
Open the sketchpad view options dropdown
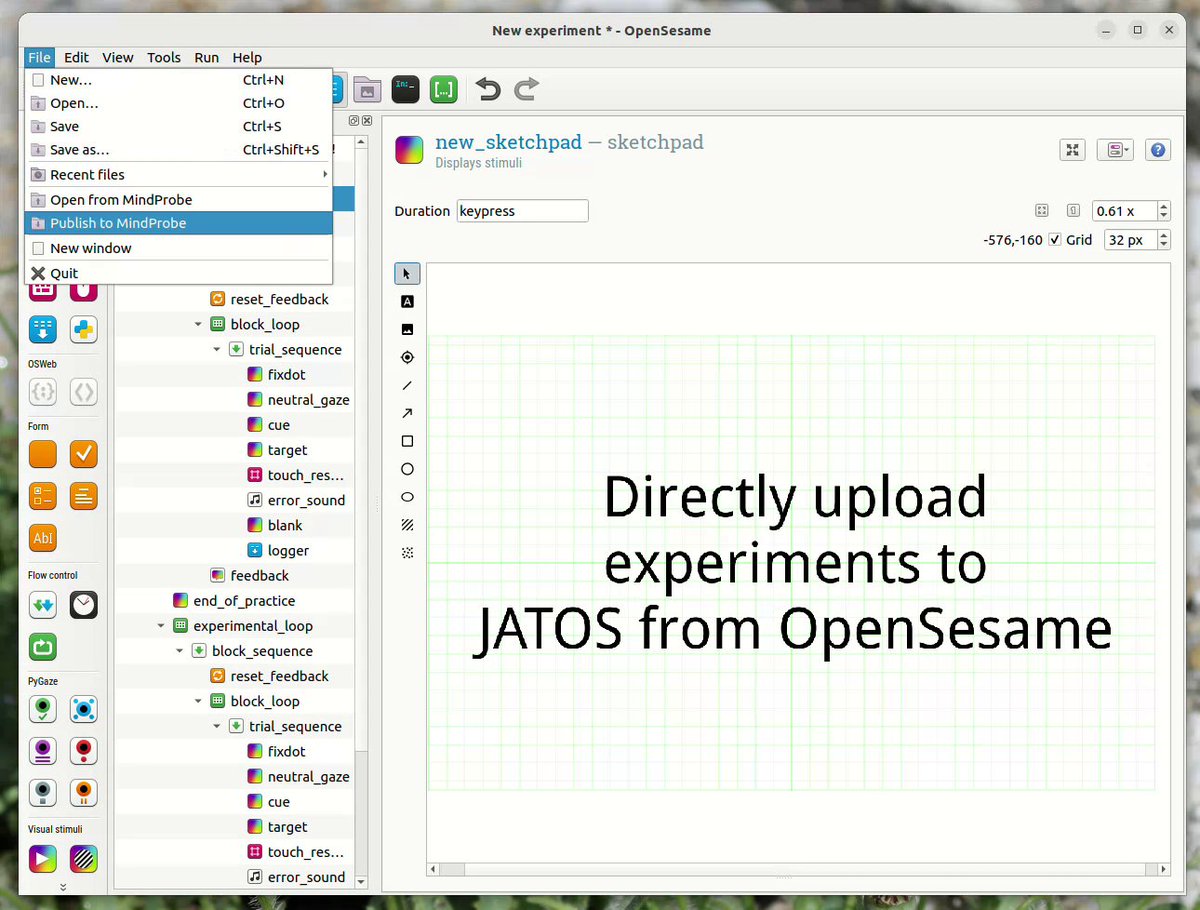point(1115,150)
